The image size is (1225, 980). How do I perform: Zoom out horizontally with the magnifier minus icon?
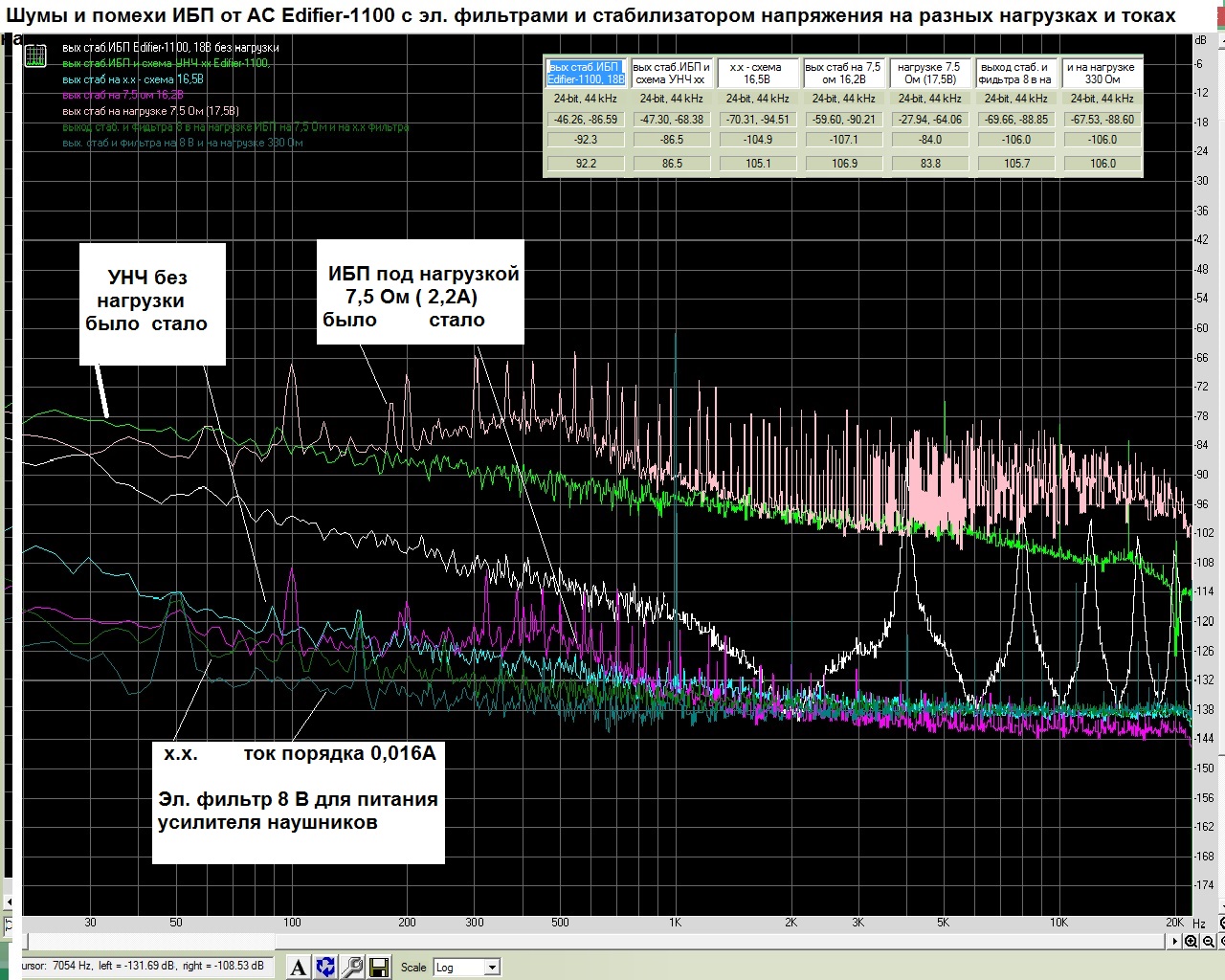[x=1208, y=942]
